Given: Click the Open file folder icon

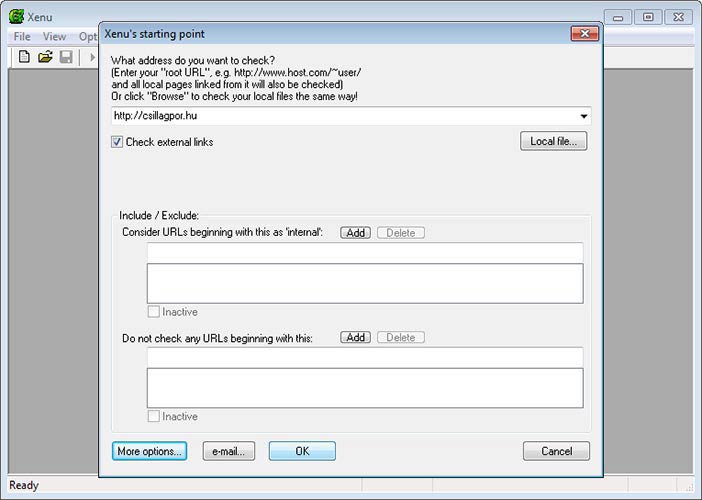Looking at the screenshot, I should point(45,57).
